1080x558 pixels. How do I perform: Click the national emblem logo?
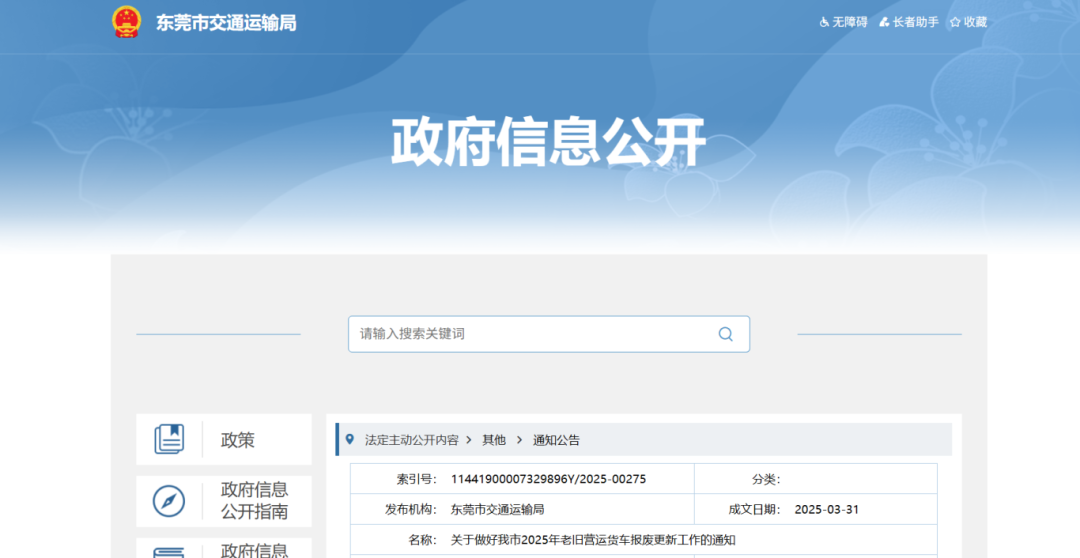127,22
